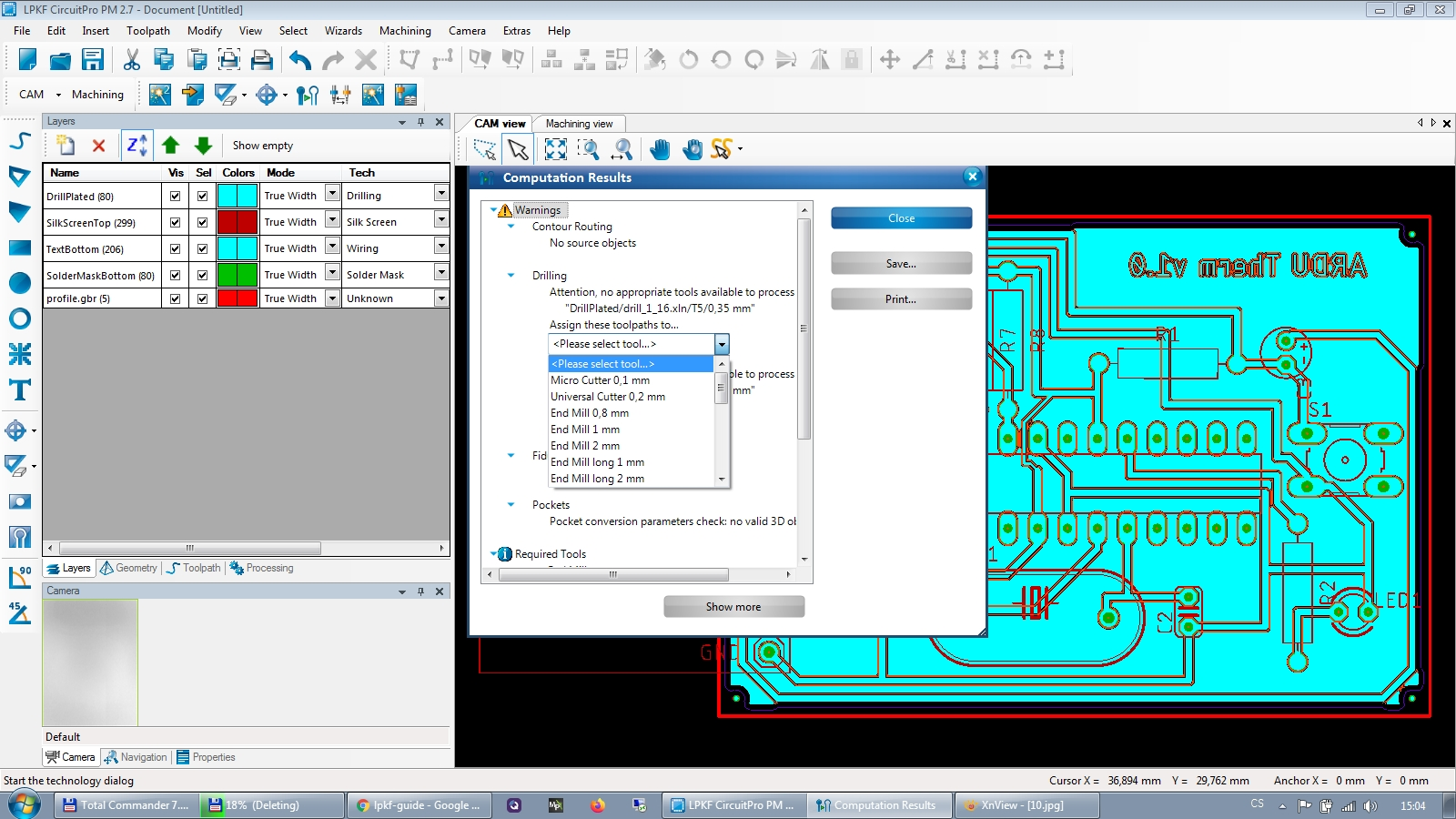Open Tech dropdown for TextBottom Wiring

tap(441, 247)
